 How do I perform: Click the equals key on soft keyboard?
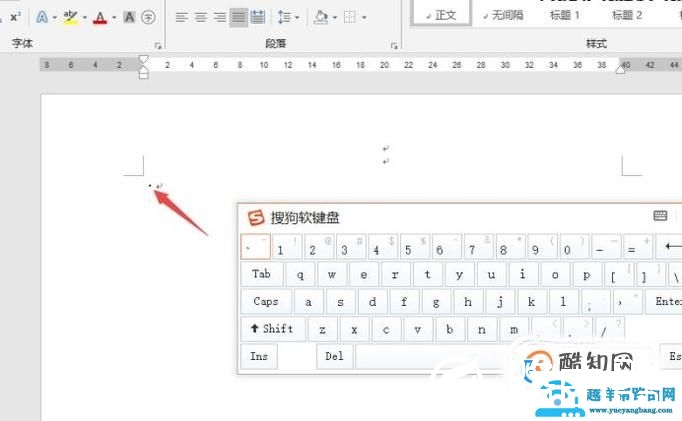[638, 247]
